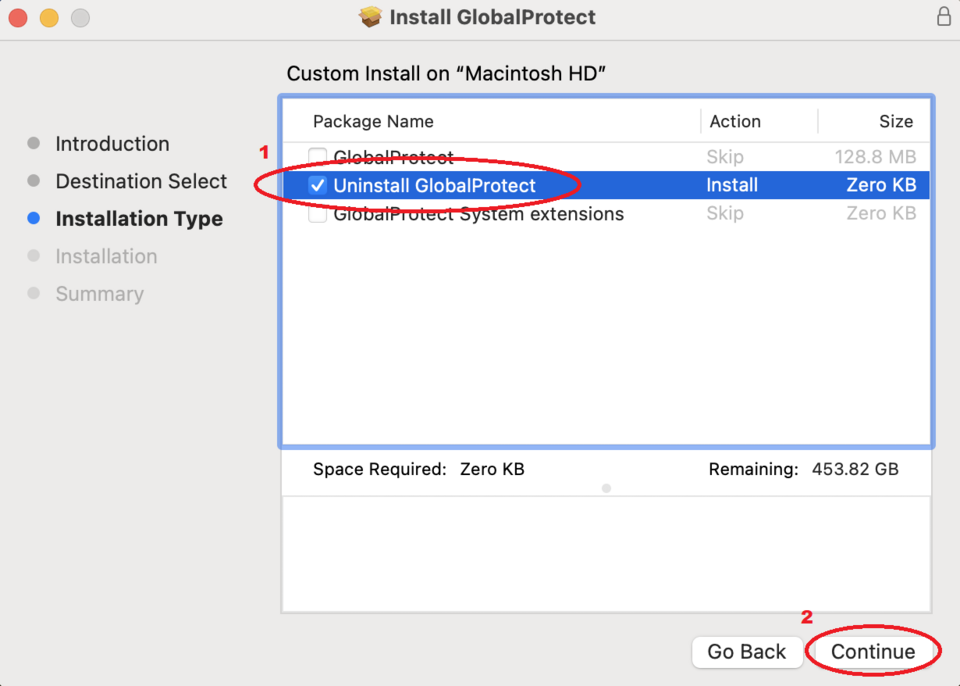Close the Install GlobalProtect window
The width and height of the screenshot is (960, 686).
click(18, 18)
